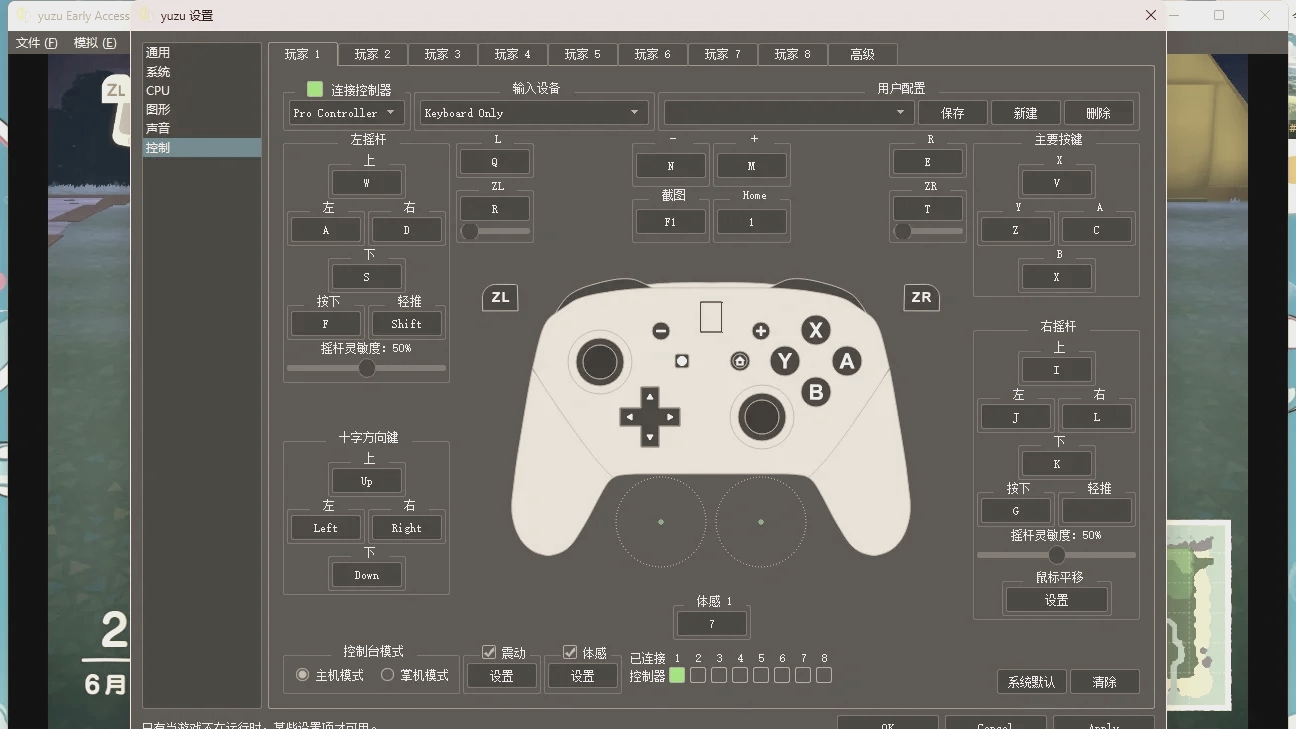This screenshot has width=1296, height=729.
Task: Click screenshot (截图) key binding F1
Action: tap(670, 222)
